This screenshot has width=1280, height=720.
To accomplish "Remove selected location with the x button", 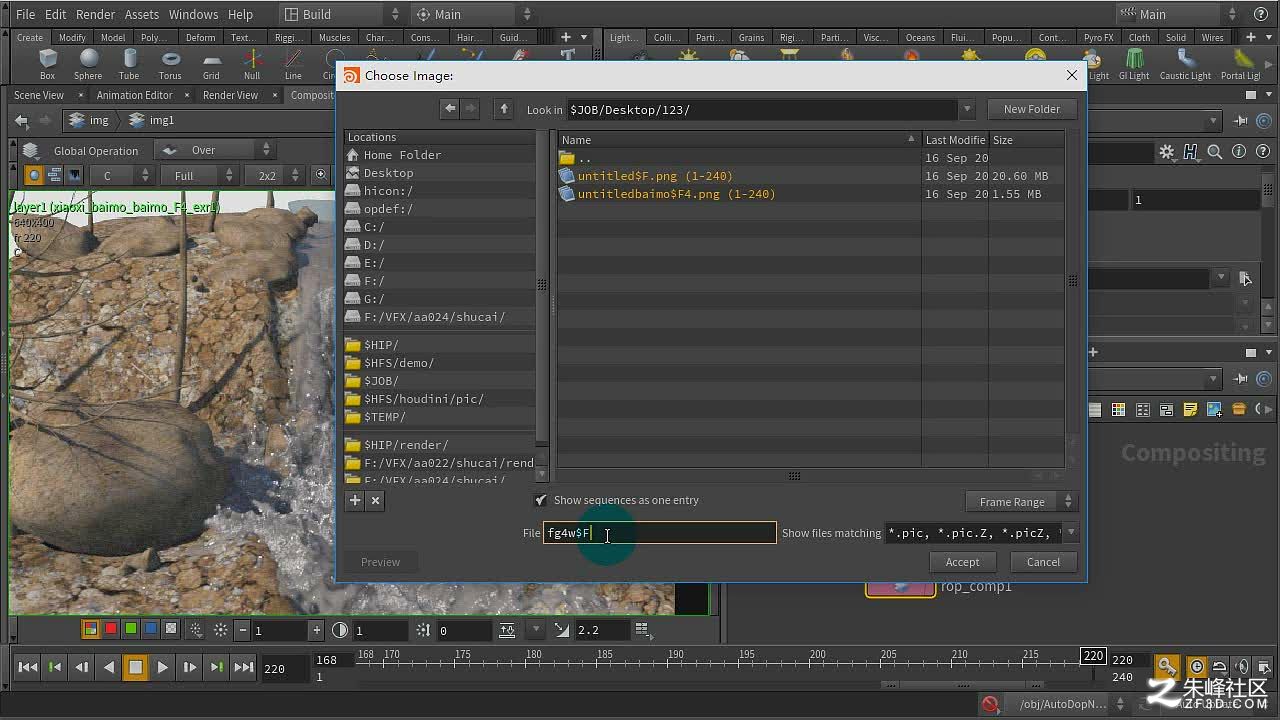I will (375, 501).
